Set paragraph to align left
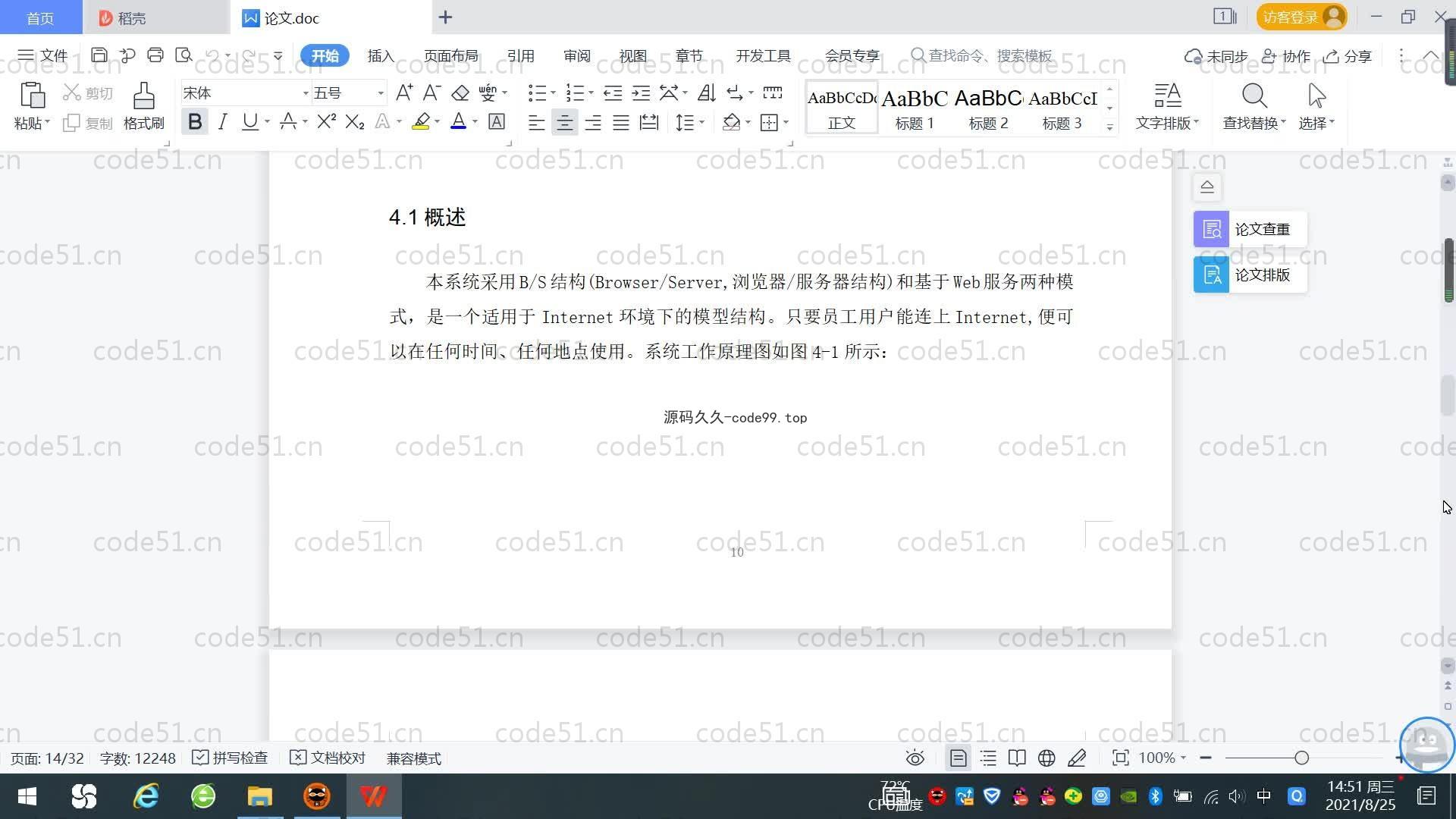 [x=536, y=122]
